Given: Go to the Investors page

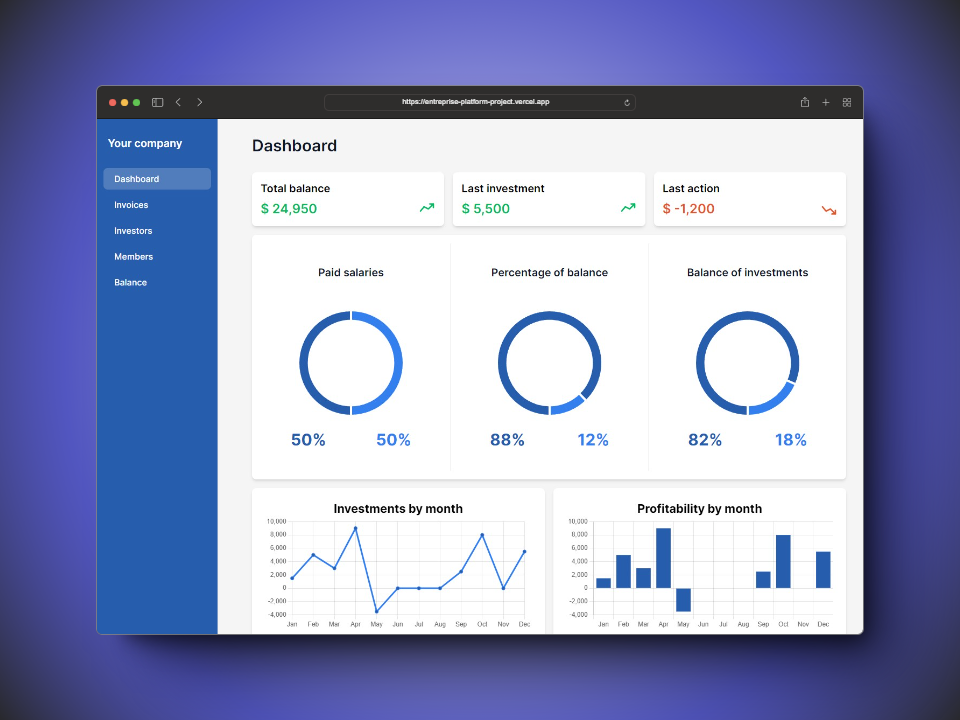Looking at the screenshot, I should pyautogui.click(x=133, y=231).
